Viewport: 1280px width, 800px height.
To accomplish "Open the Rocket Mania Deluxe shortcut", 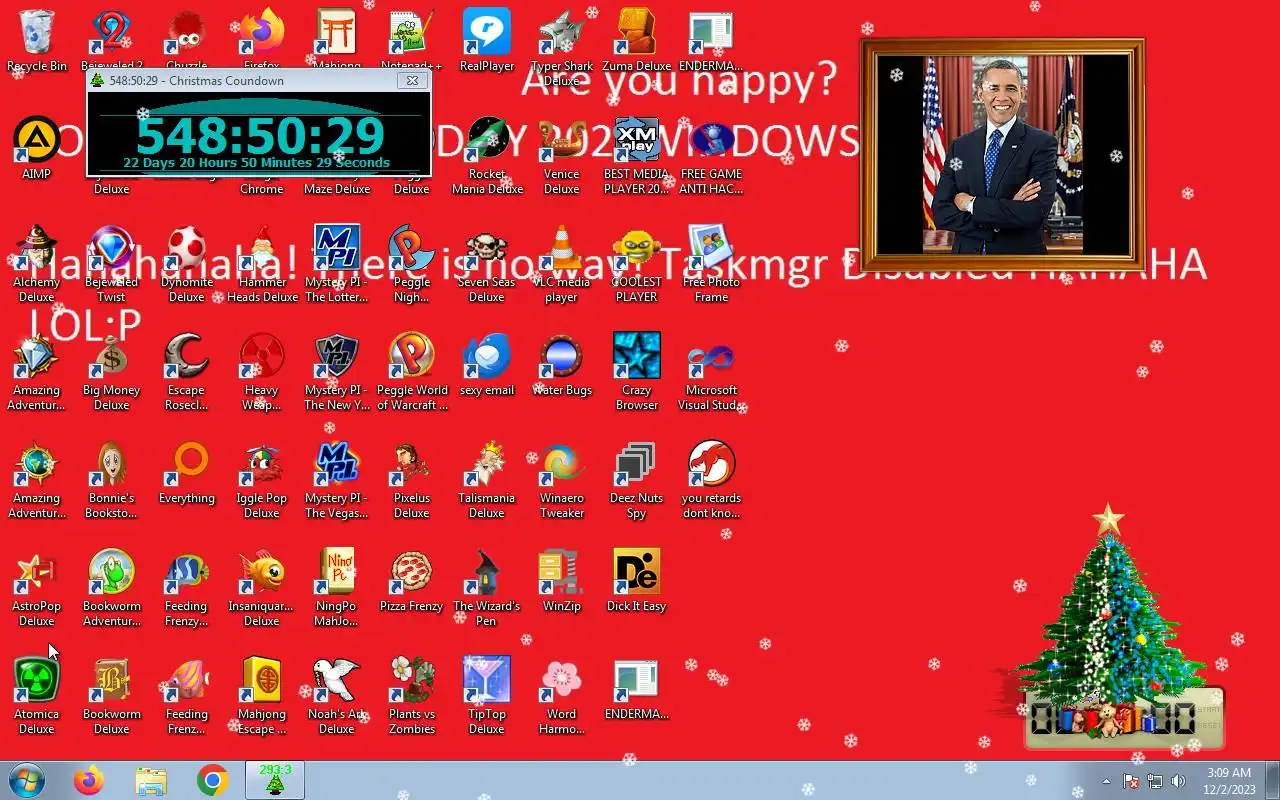I will click(487, 155).
